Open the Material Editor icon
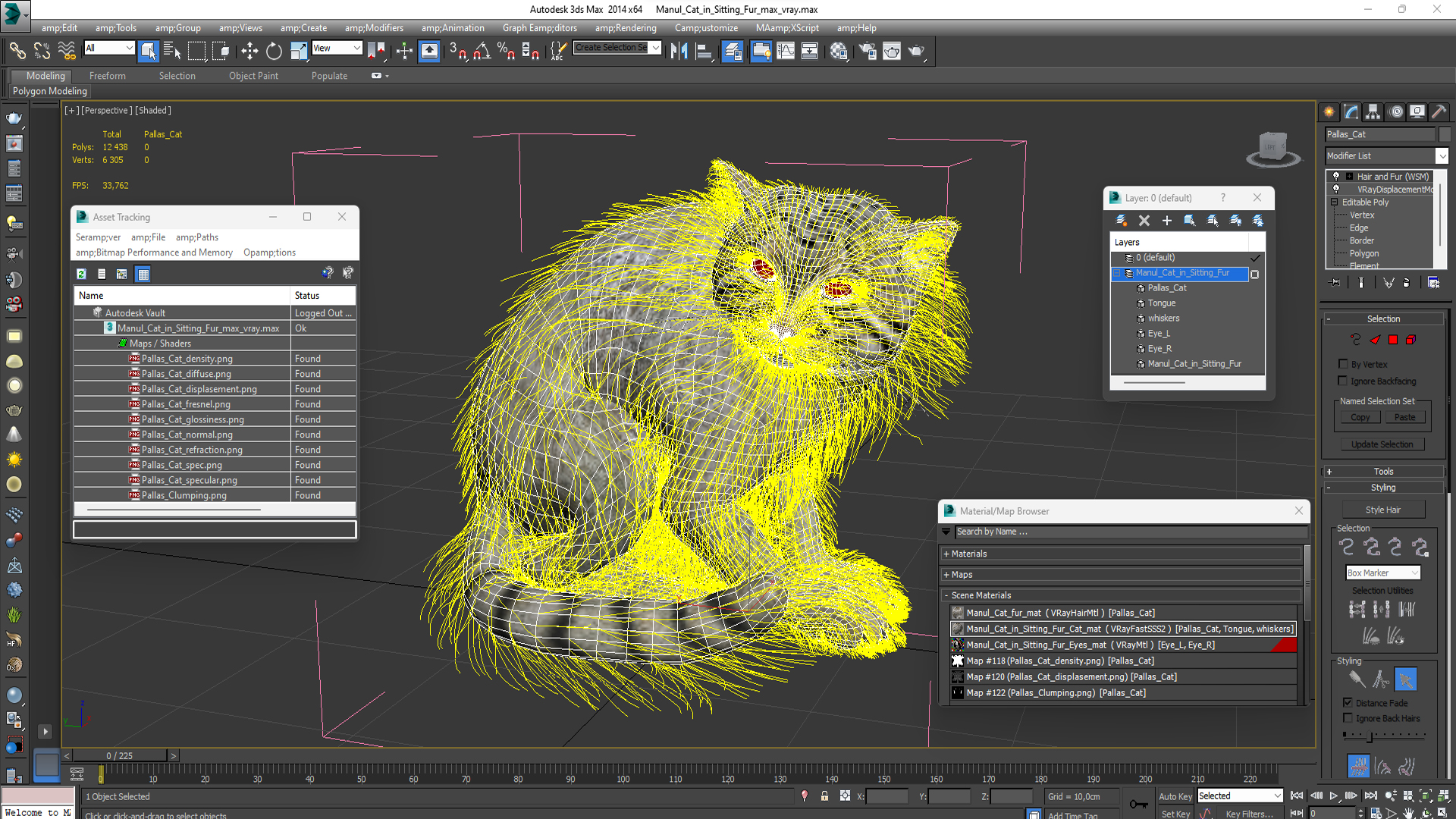Viewport: 1456px width, 819px height. [838, 51]
